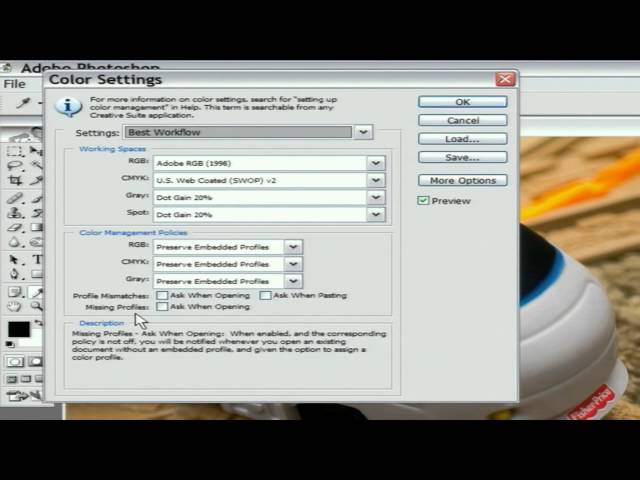The height and width of the screenshot is (480, 640).
Task: Enable Missing Profiles Ask When Opening
Action: [x=162, y=307]
